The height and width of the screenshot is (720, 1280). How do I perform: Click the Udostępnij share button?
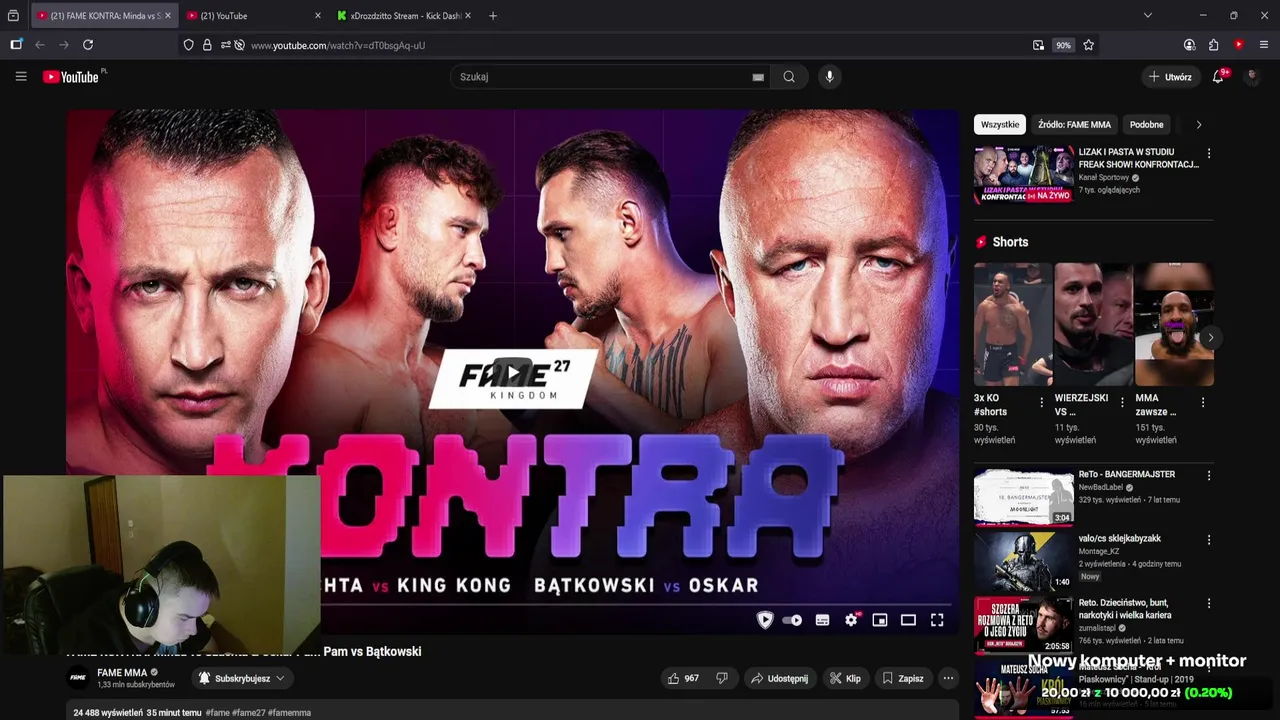pos(779,678)
